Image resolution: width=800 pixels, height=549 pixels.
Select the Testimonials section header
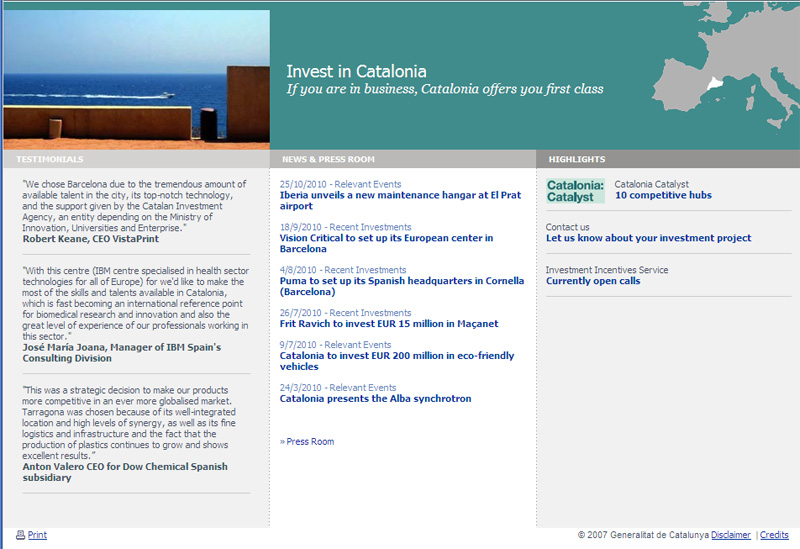[x=50, y=159]
